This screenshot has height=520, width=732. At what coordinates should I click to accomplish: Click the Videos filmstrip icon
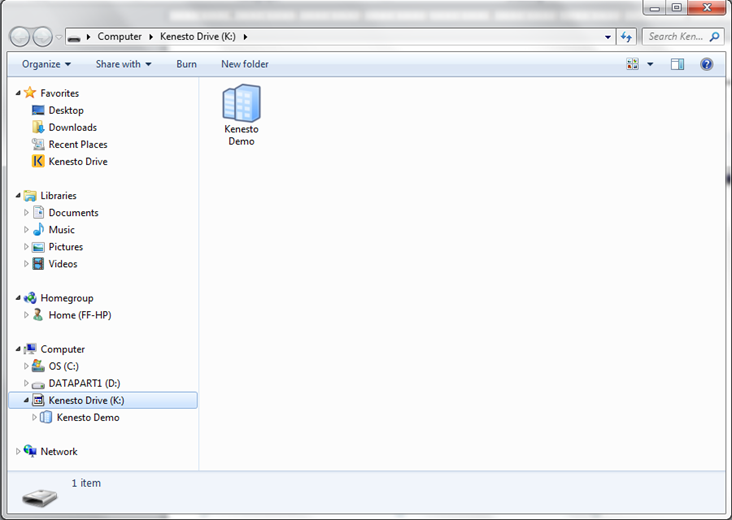[38, 264]
